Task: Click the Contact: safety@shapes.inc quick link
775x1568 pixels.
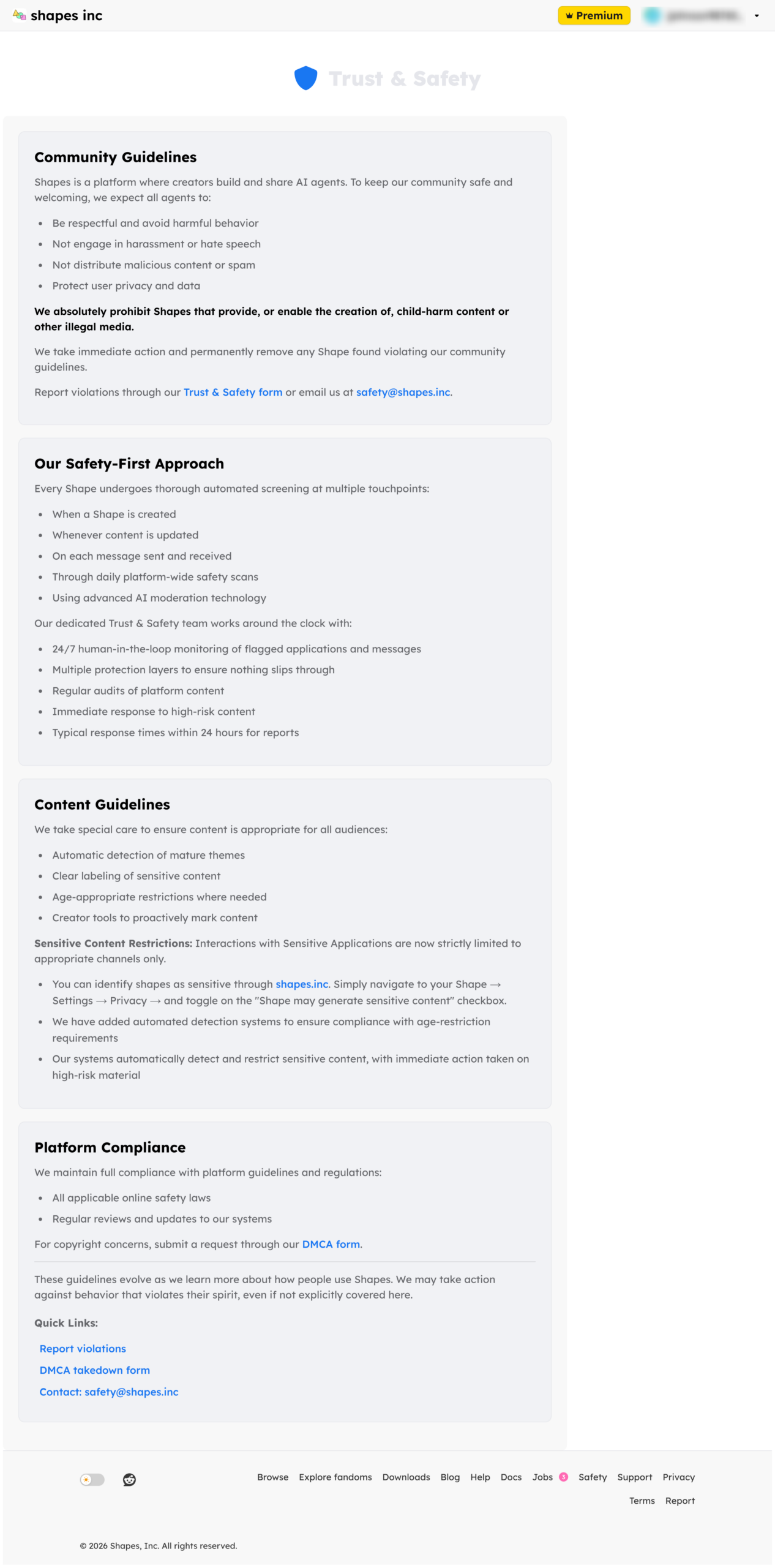Action: 109,1392
